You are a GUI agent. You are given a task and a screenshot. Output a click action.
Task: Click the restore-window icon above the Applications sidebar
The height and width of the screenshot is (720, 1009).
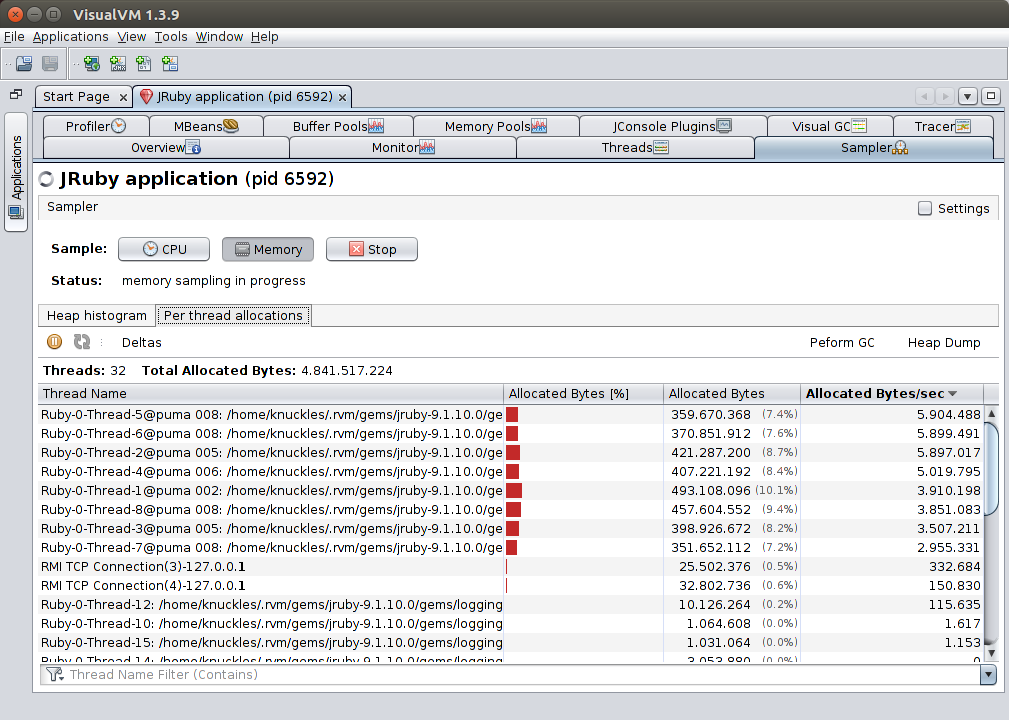(x=16, y=94)
